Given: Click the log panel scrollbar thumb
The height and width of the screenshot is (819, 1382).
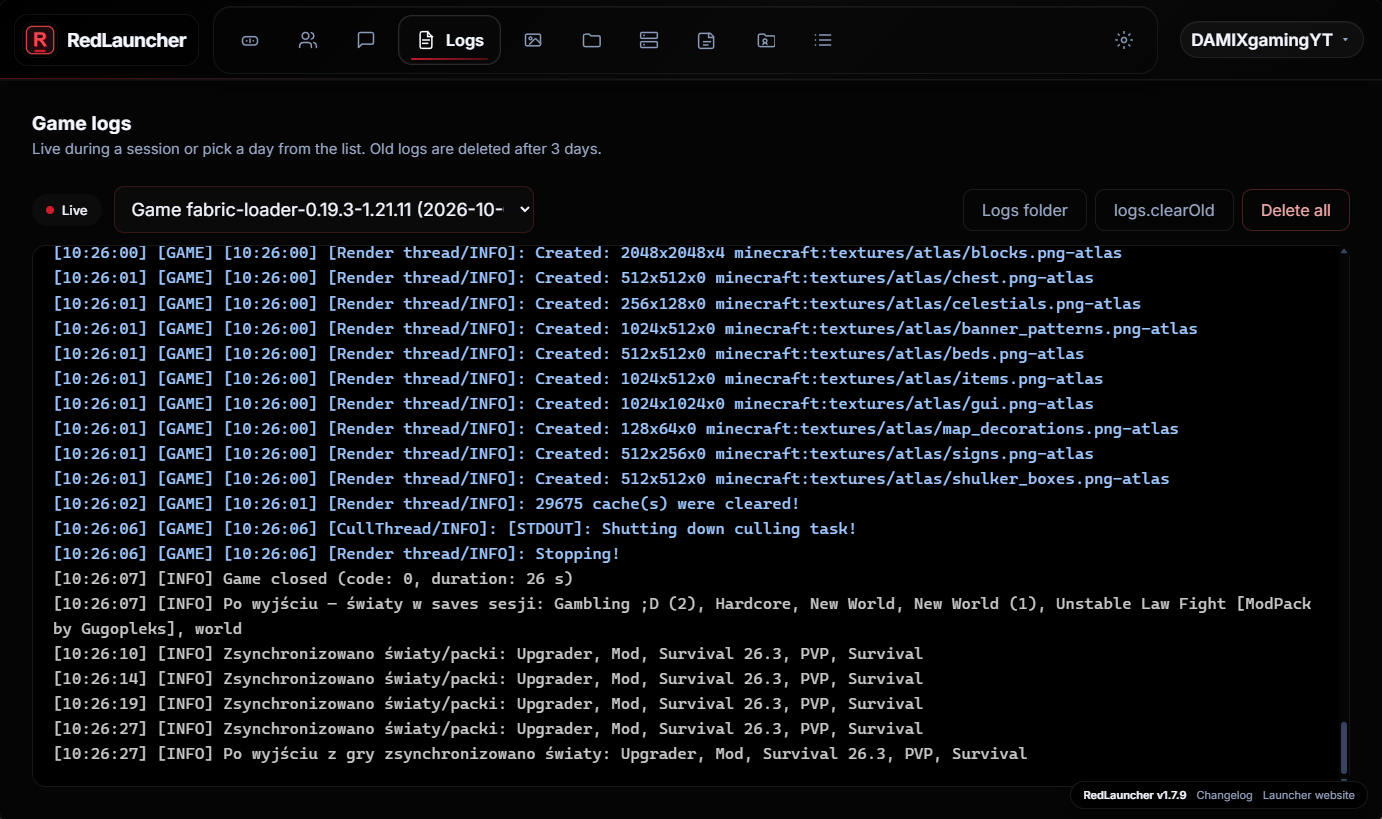Looking at the screenshot, I should click(x=1344, y=748).
